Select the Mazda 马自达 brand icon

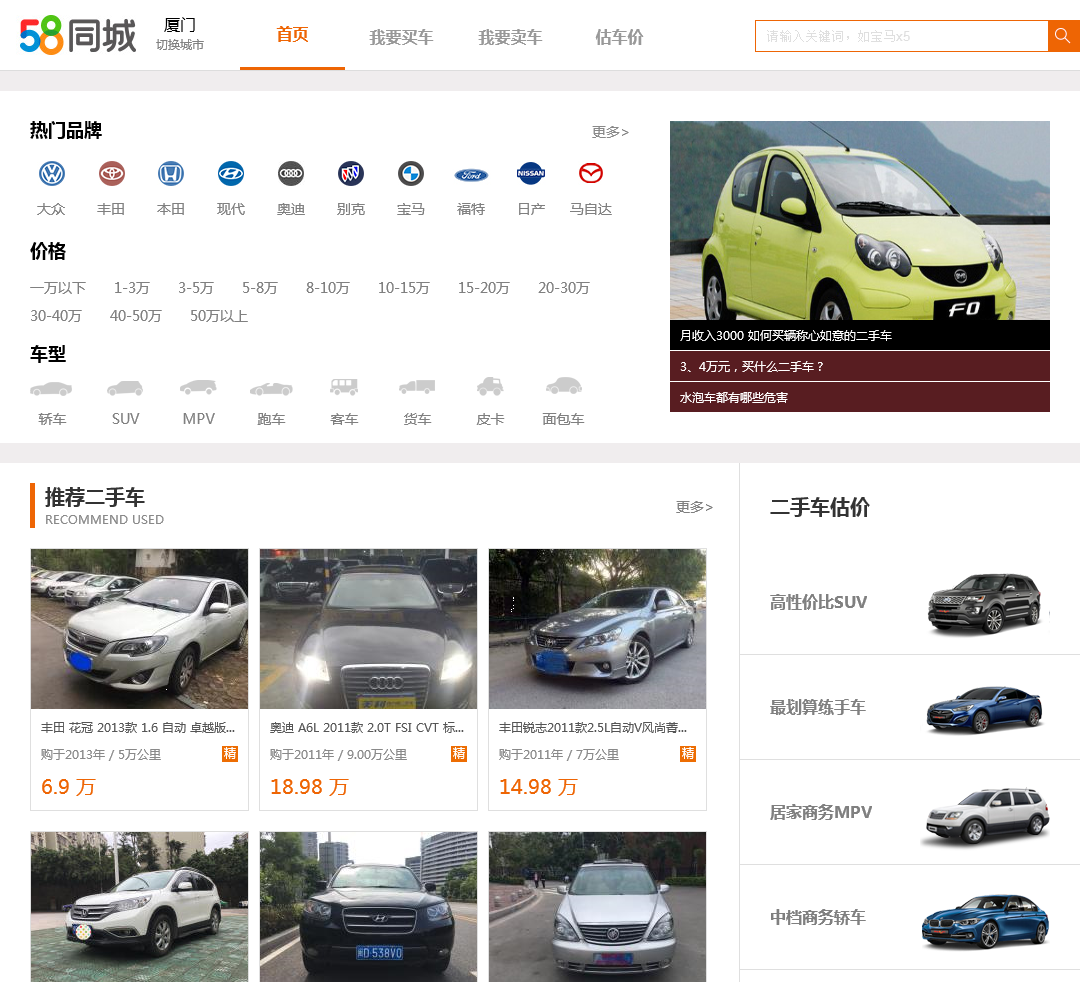click(591, 174)
